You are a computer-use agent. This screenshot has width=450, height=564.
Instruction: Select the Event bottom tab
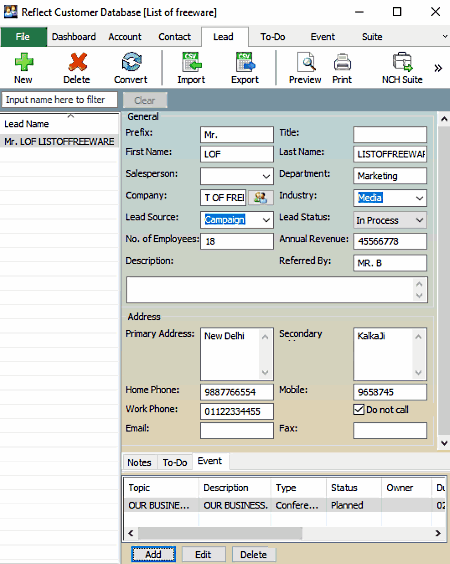[210, 461]
